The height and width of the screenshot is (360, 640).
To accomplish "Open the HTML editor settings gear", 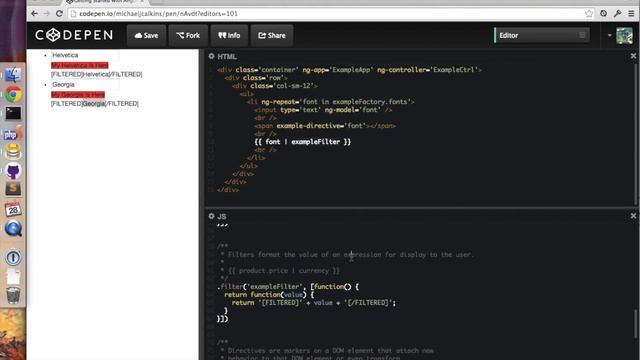I will click(211, 56).
